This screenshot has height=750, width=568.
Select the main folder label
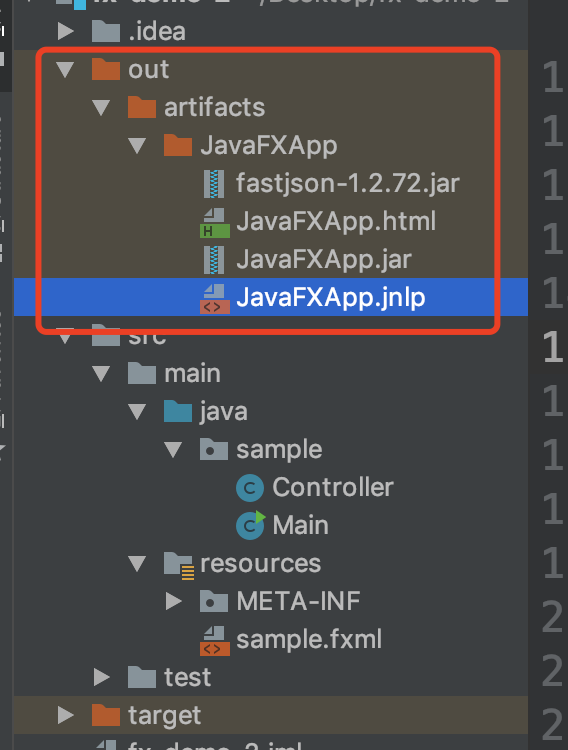pos(192,374)
